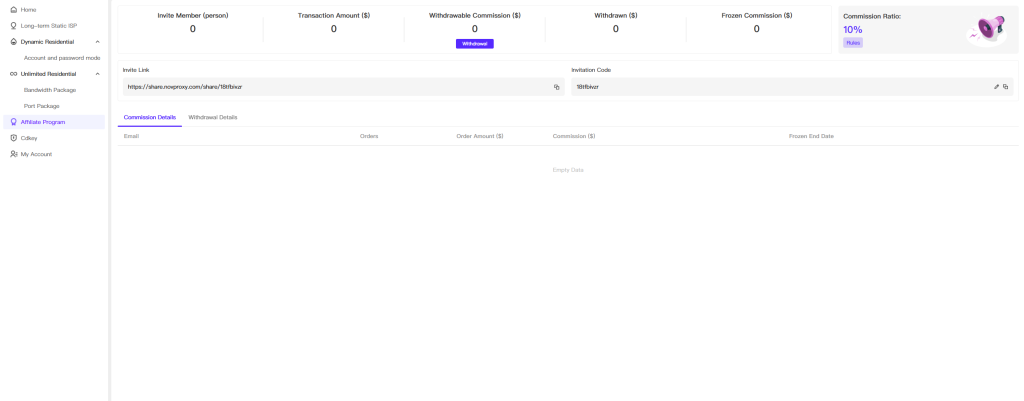Copy the invitation code with the copy icon
This screenshot has width=1024, height=401.
1005,87
